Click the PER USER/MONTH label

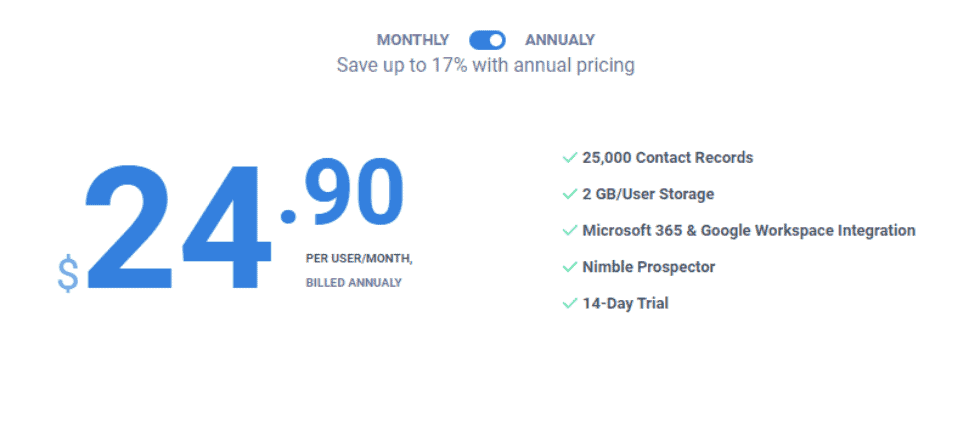pos(359,259)
